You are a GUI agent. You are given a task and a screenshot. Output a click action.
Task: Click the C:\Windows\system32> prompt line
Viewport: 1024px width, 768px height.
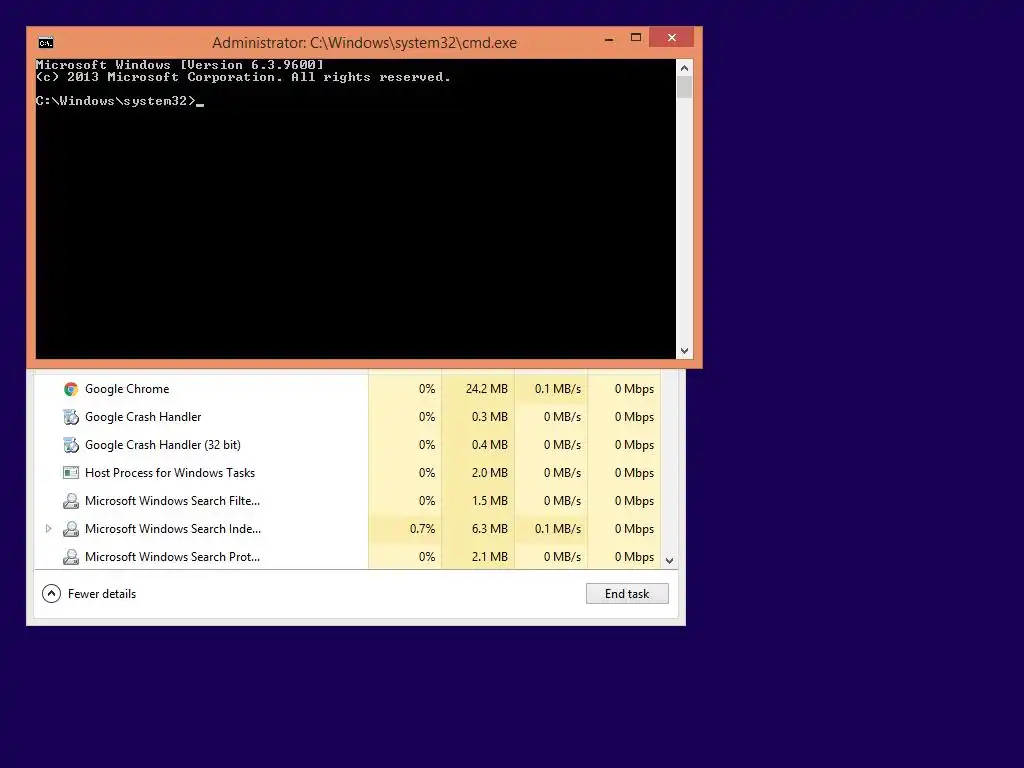(120, 101)
